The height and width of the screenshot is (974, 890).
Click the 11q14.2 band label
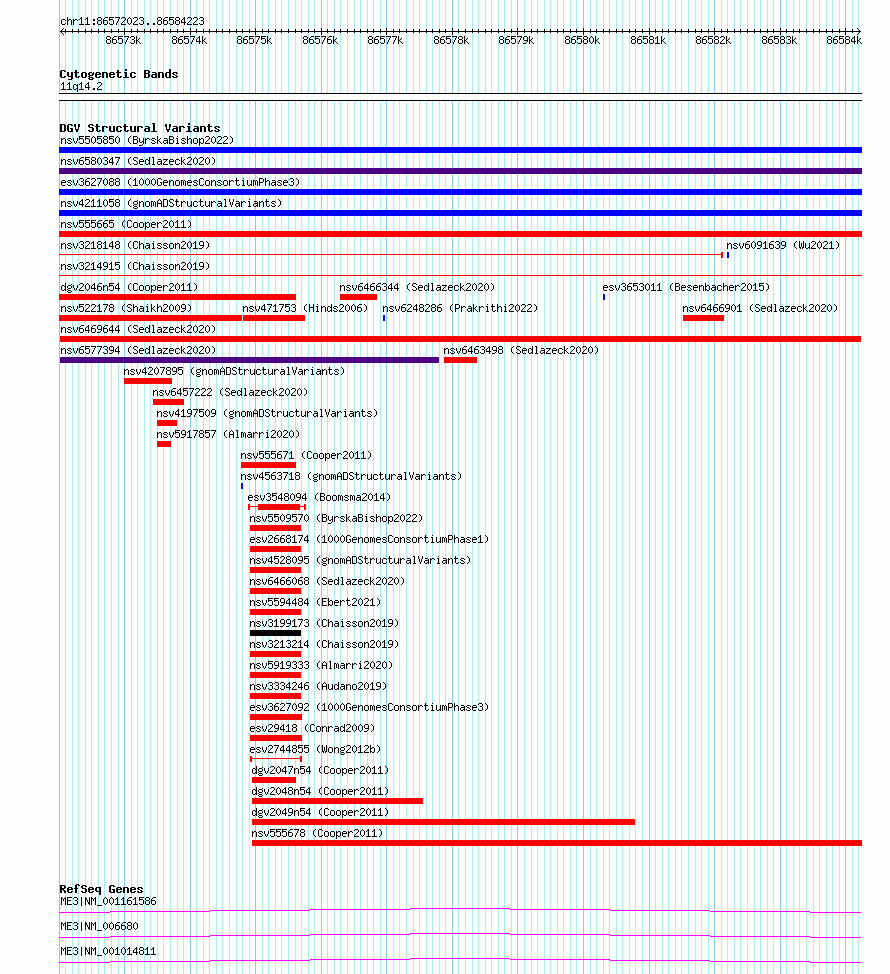(81, 86)
